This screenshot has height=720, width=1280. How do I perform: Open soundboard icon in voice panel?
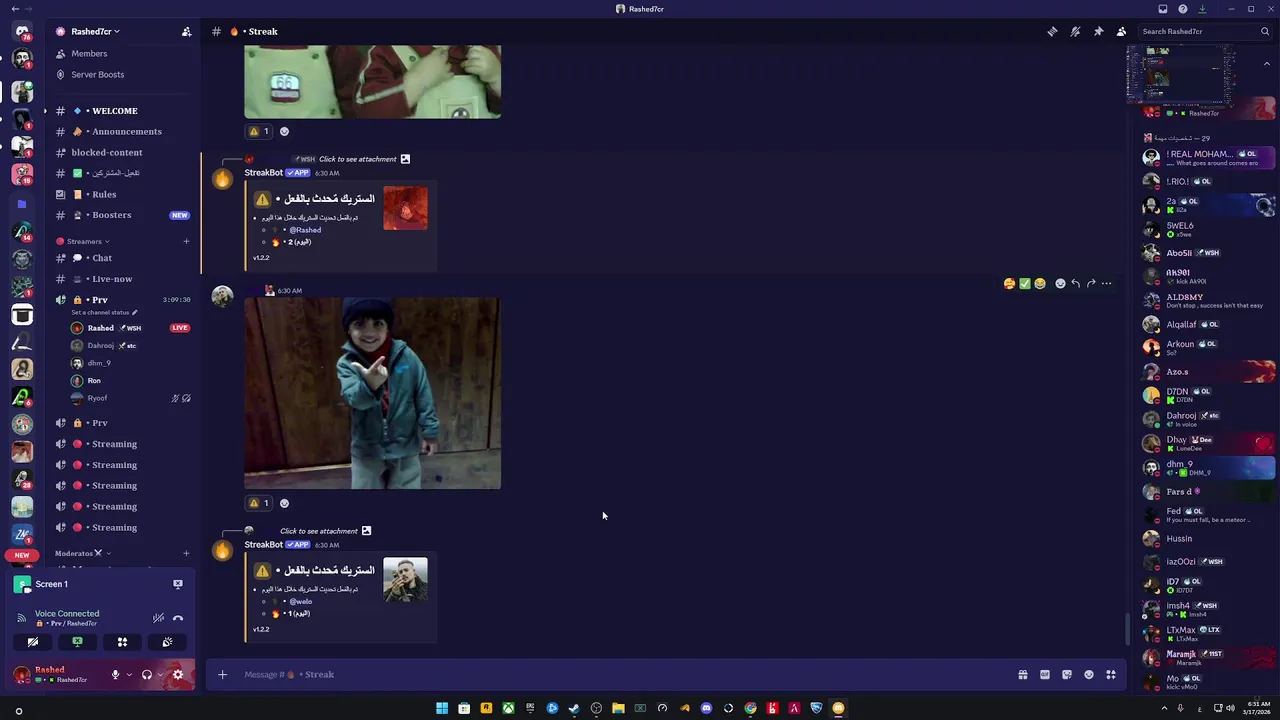[167, 642]
